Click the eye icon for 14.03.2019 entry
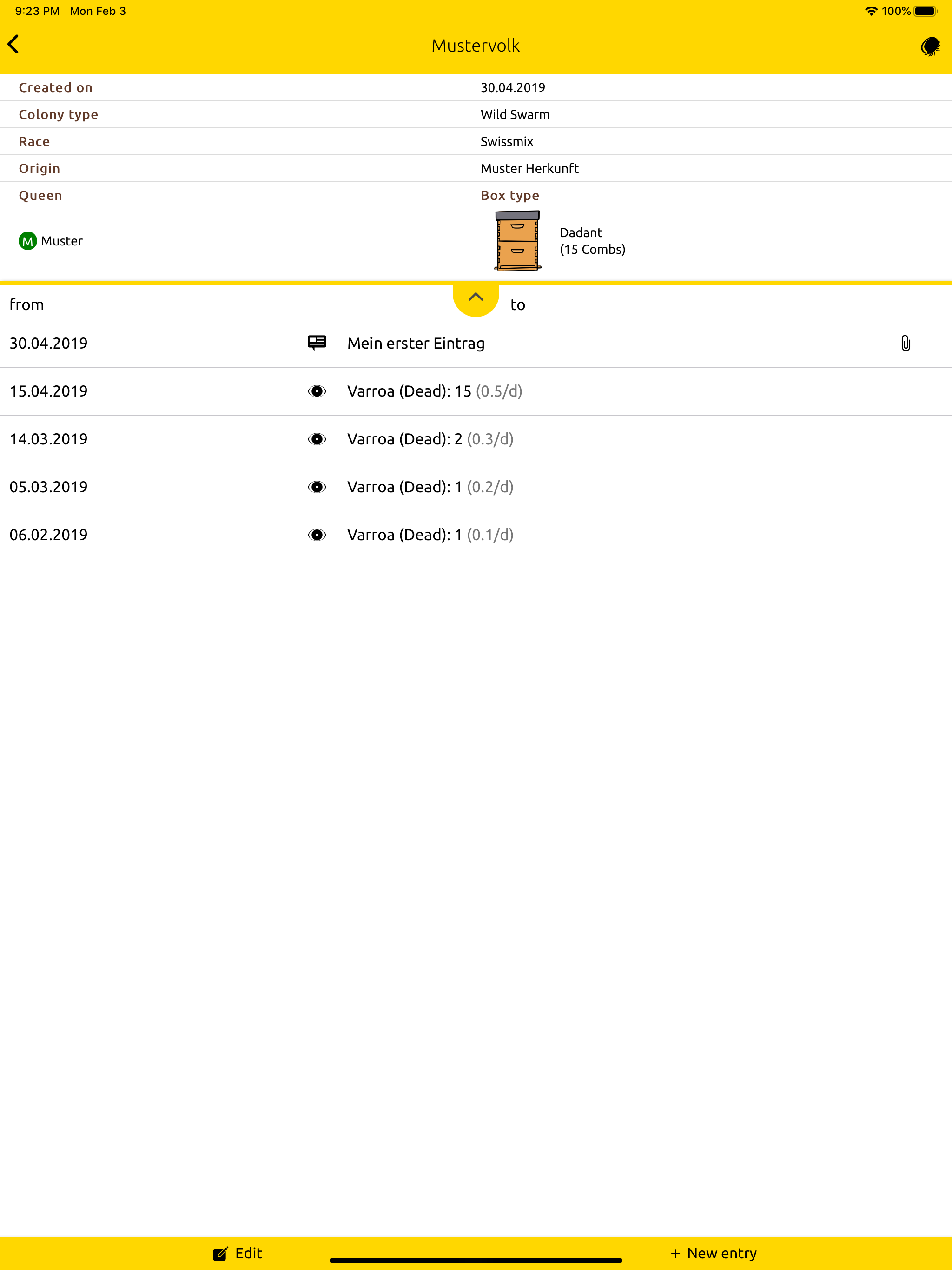Viewport: 952px width, 1270px height. coord(317,439)
